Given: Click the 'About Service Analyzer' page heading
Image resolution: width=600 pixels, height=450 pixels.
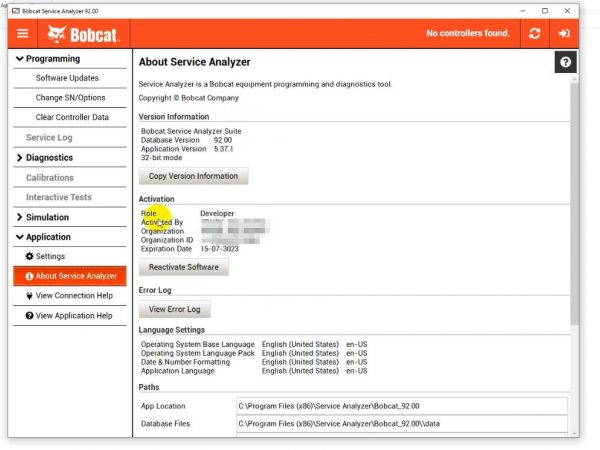Looking at the screenshot, I should pos(194,62).
